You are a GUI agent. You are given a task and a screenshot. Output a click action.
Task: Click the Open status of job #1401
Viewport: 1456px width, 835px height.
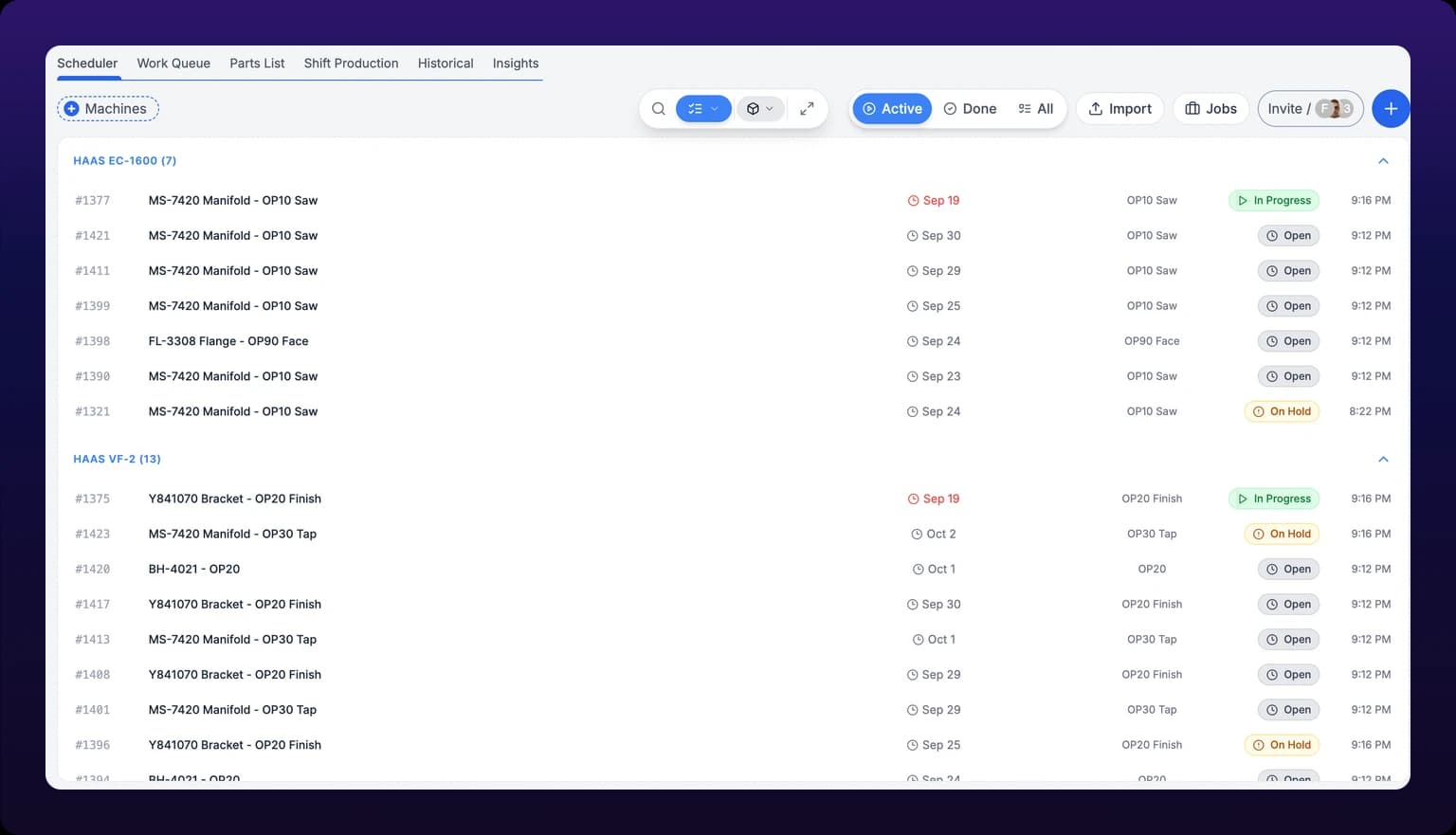(x=1288, y=710)
